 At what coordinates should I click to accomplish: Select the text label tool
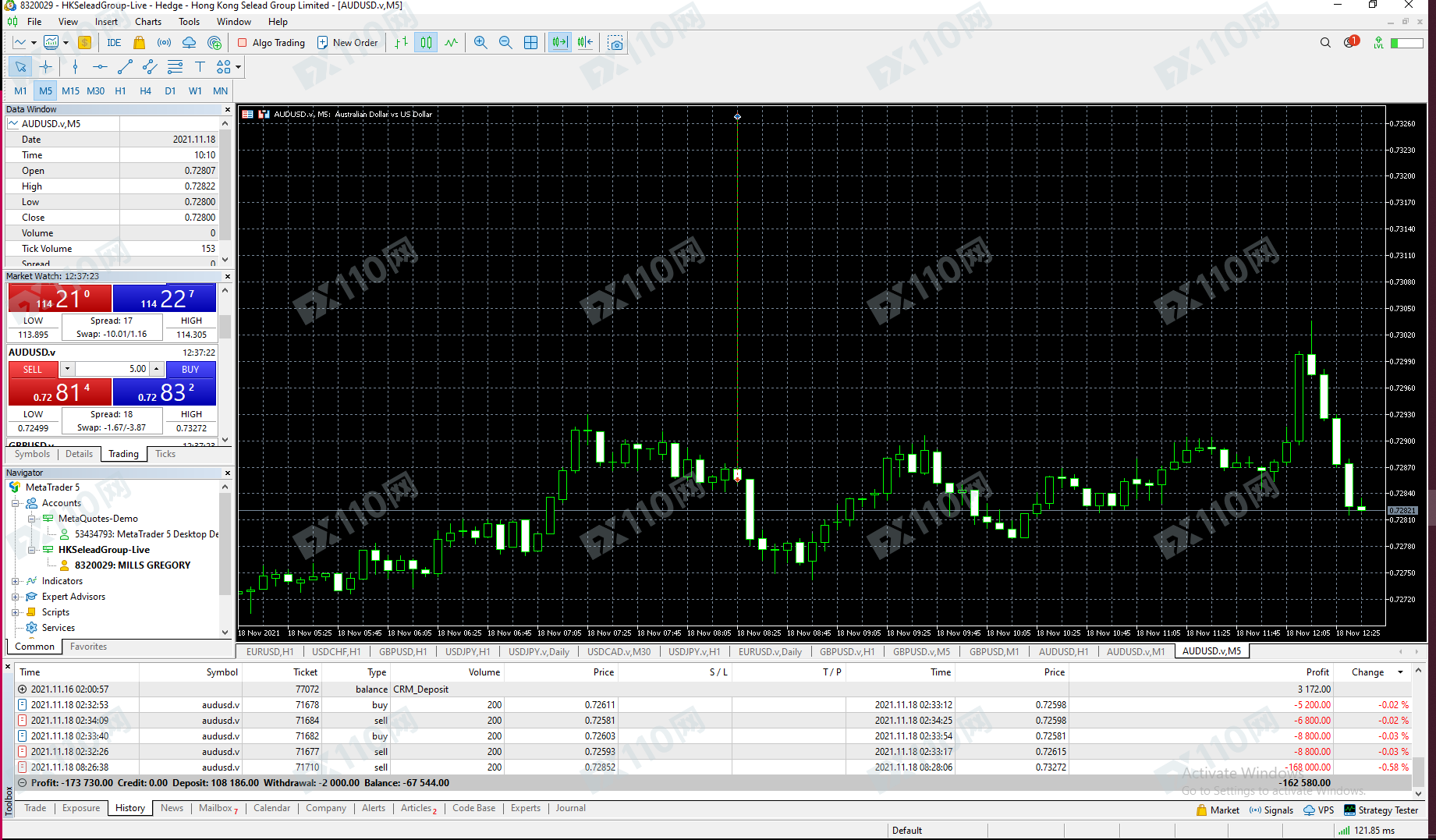coord(200,67)
